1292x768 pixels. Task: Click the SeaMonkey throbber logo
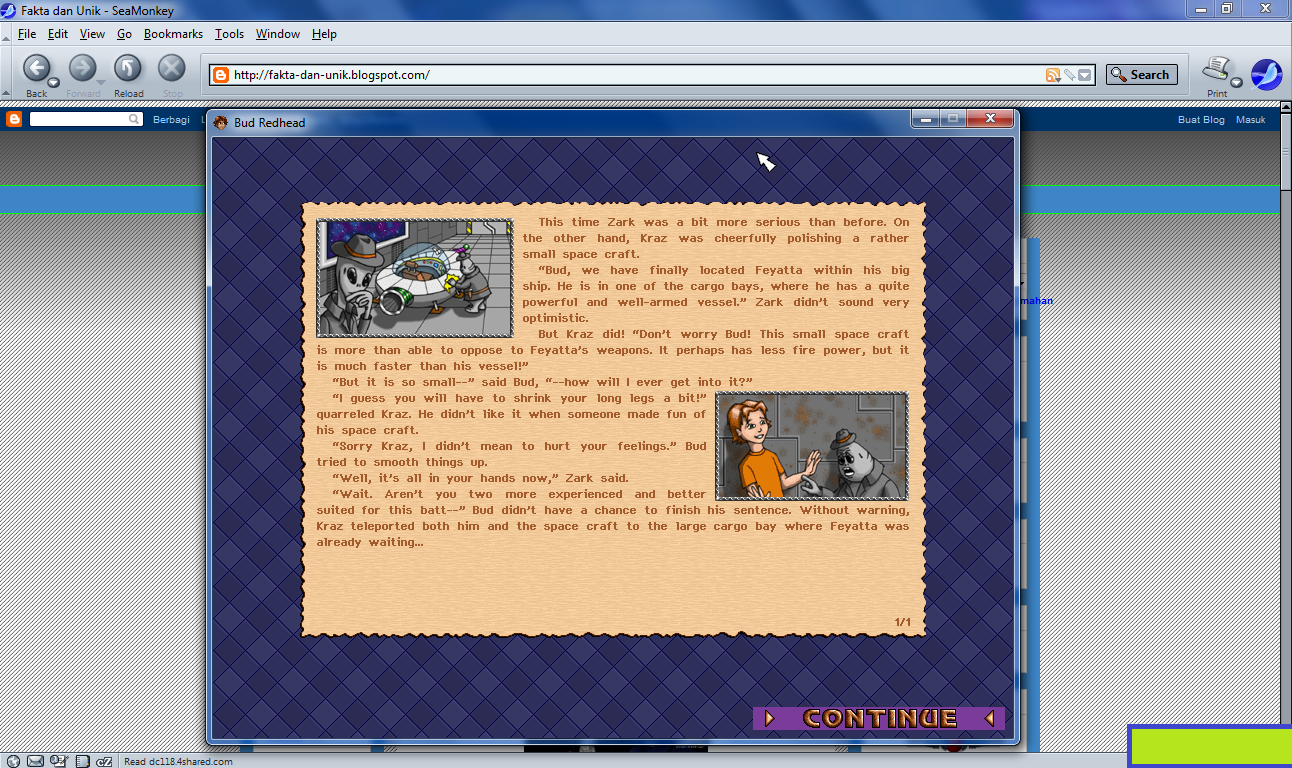(1266, 74)
